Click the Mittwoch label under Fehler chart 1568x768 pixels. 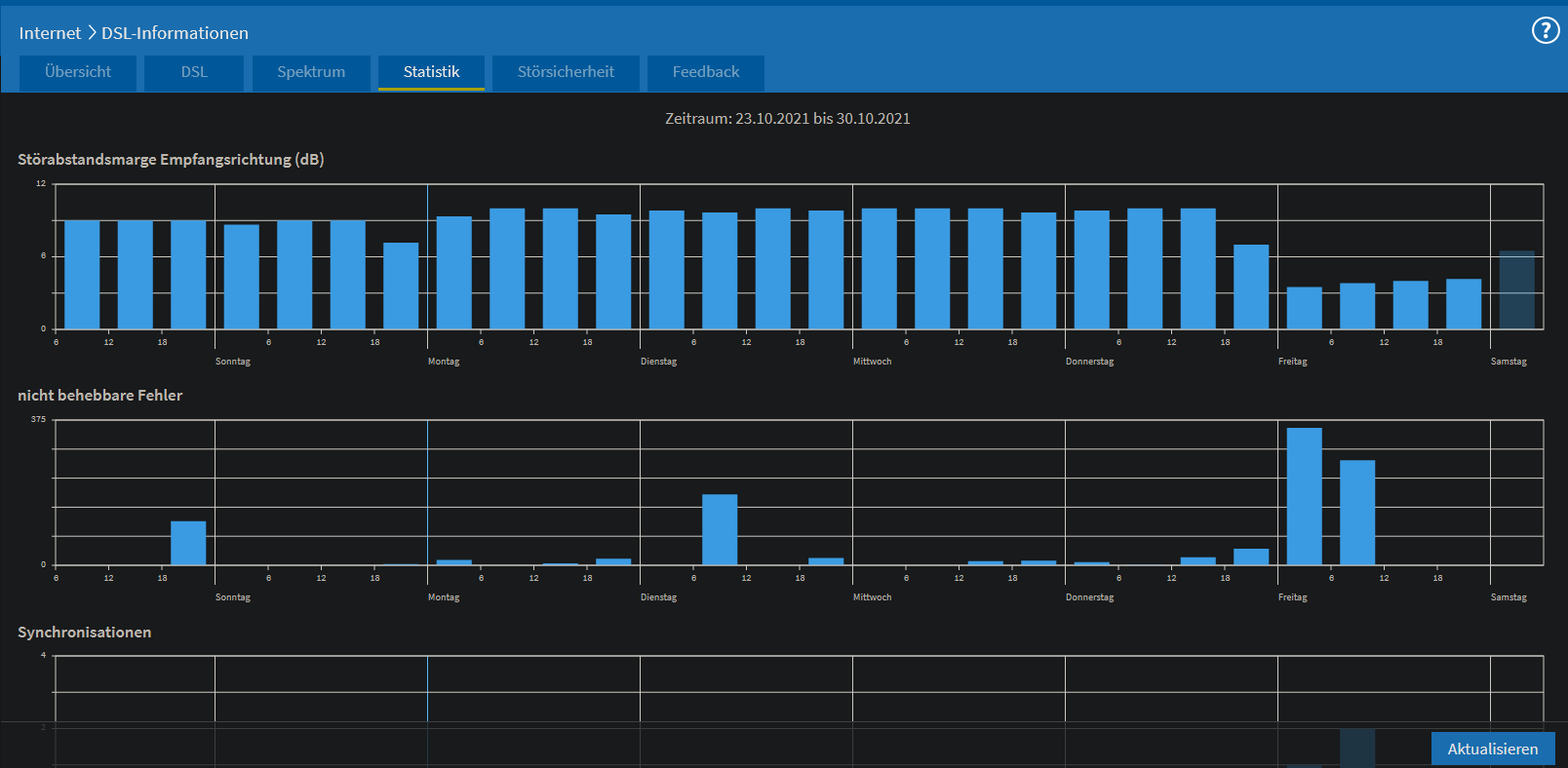873,597
